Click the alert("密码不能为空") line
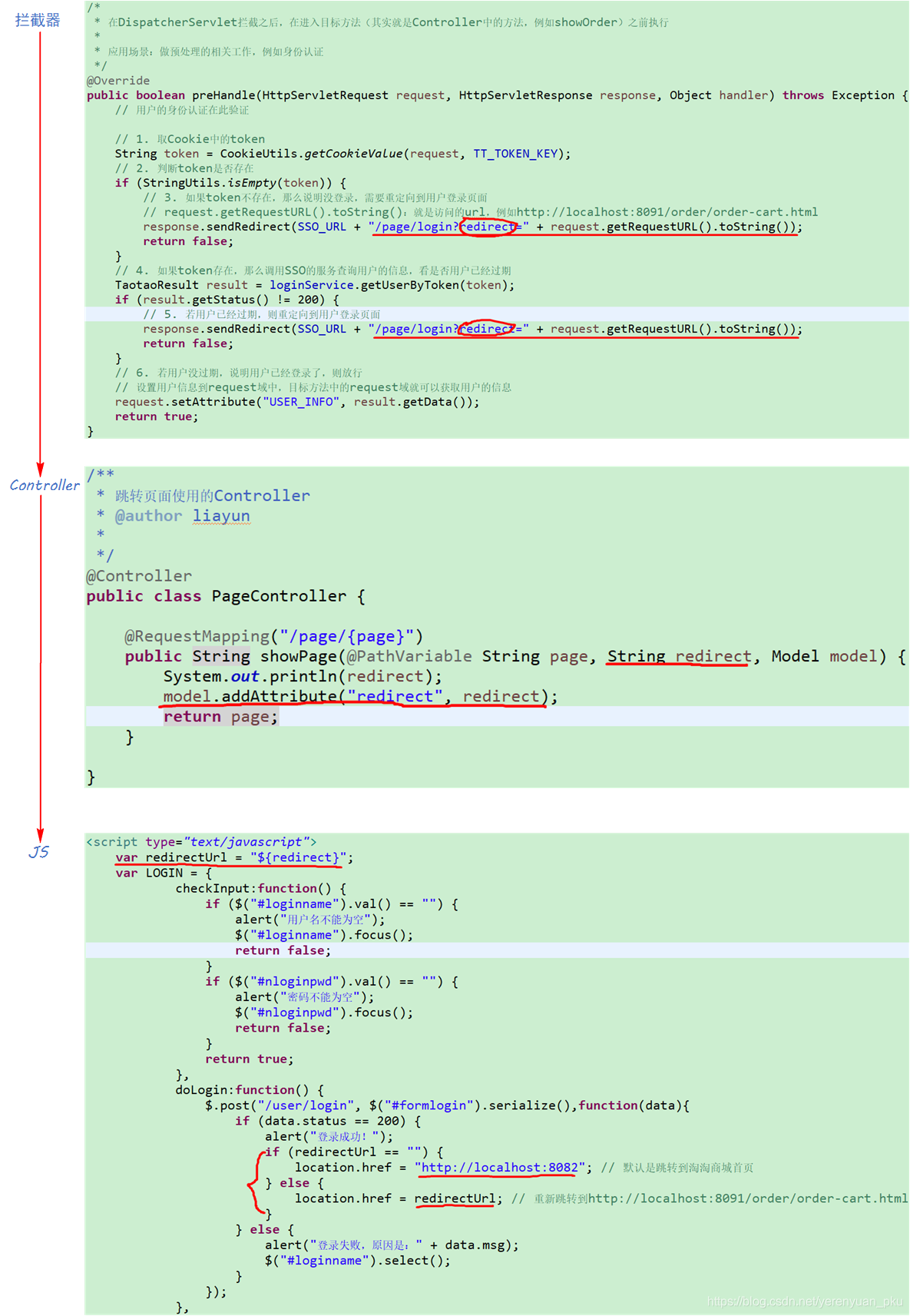Image resolution: width=910 pixels, height=1316 pixels. [305, 997]
